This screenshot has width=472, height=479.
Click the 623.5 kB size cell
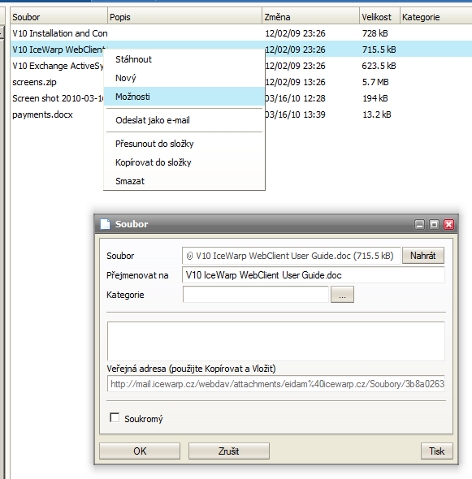point(379,66)
